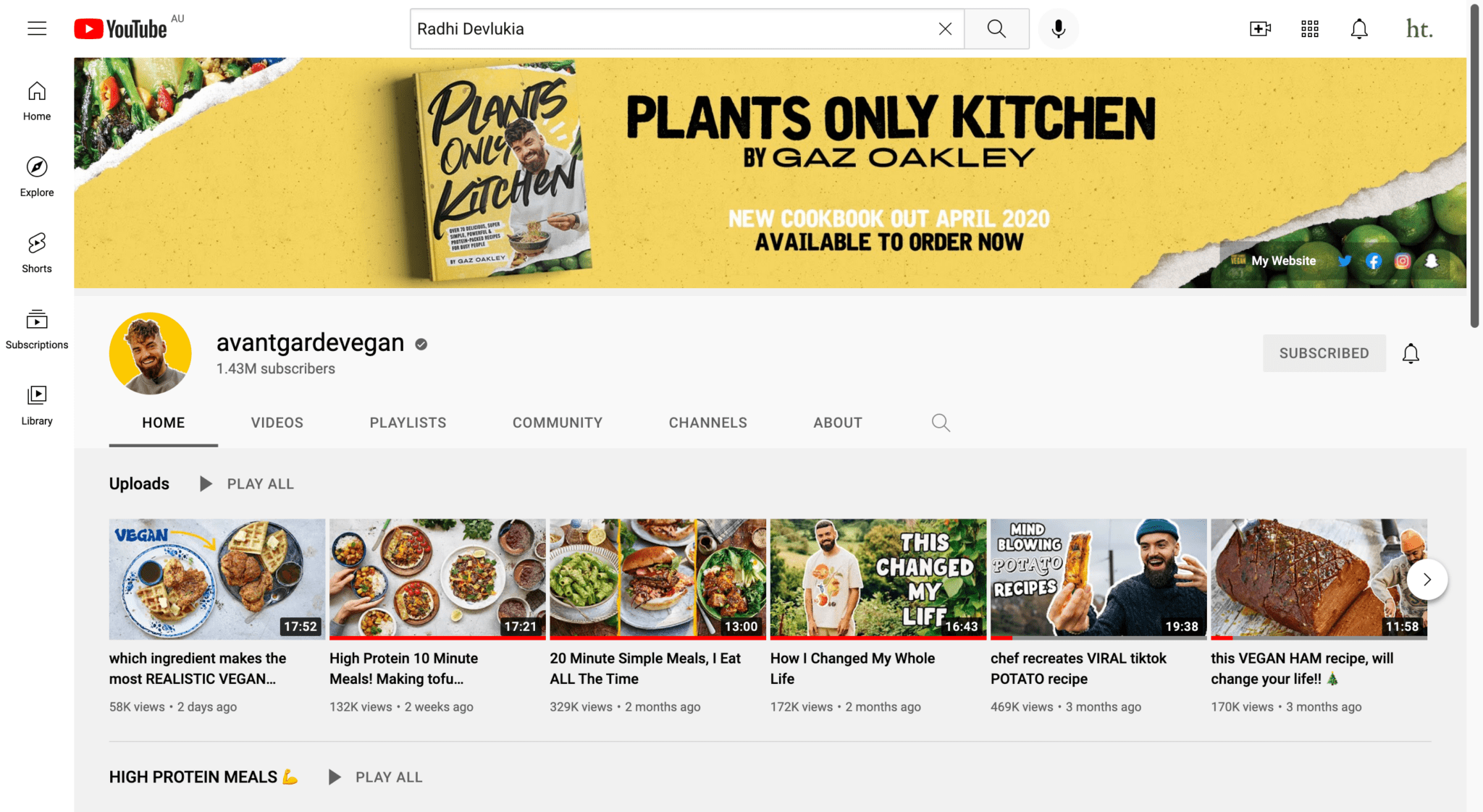Click watched-progress bar on High Protein video

click(x=437, y=638)
